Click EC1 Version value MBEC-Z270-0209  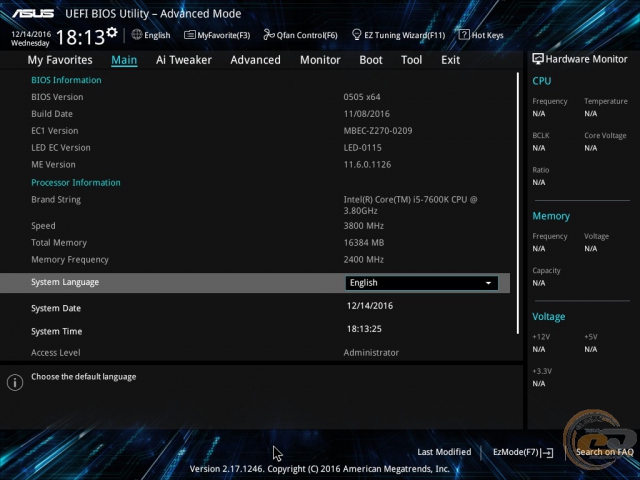(x=378, y=131)
